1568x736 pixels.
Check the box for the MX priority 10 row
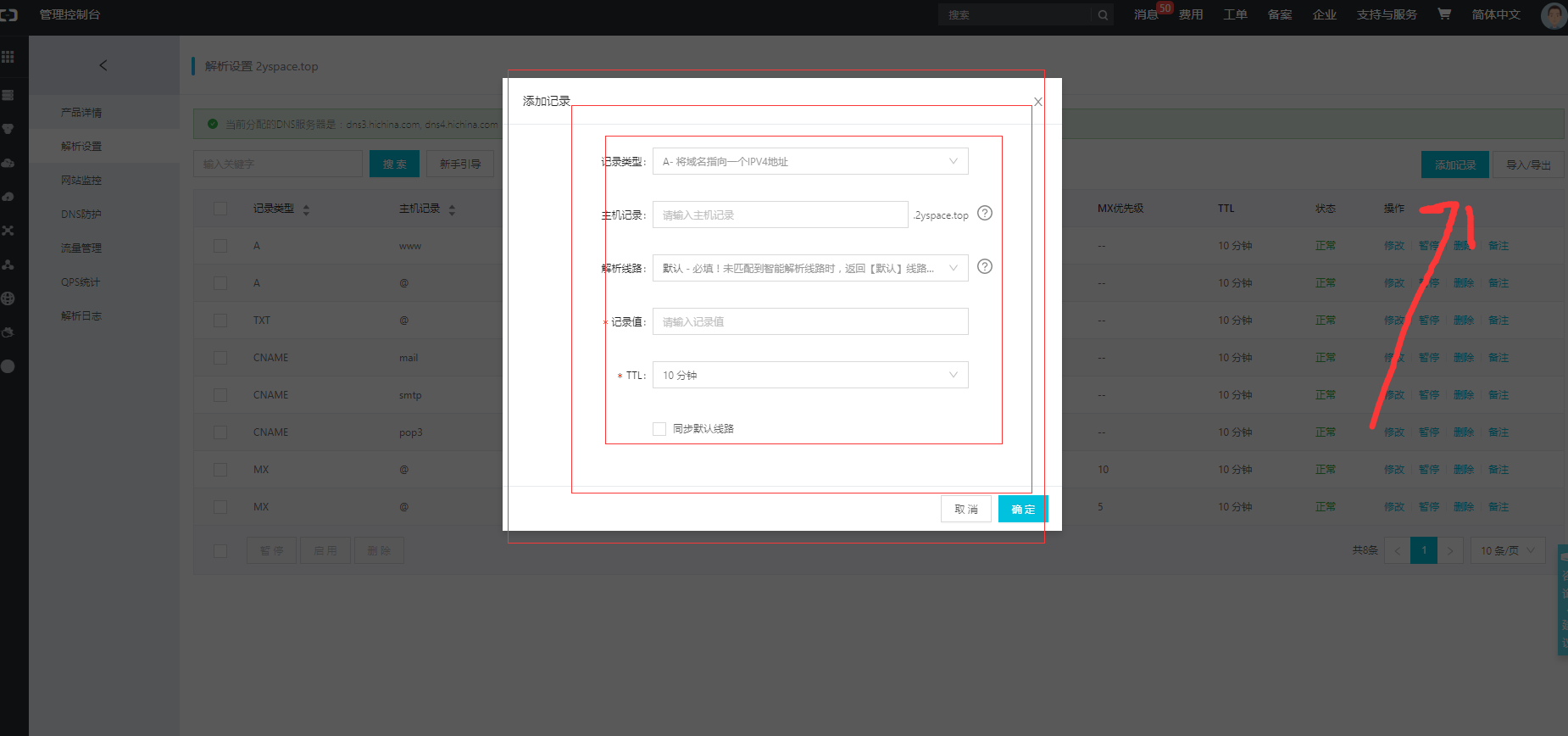point(220,470)
